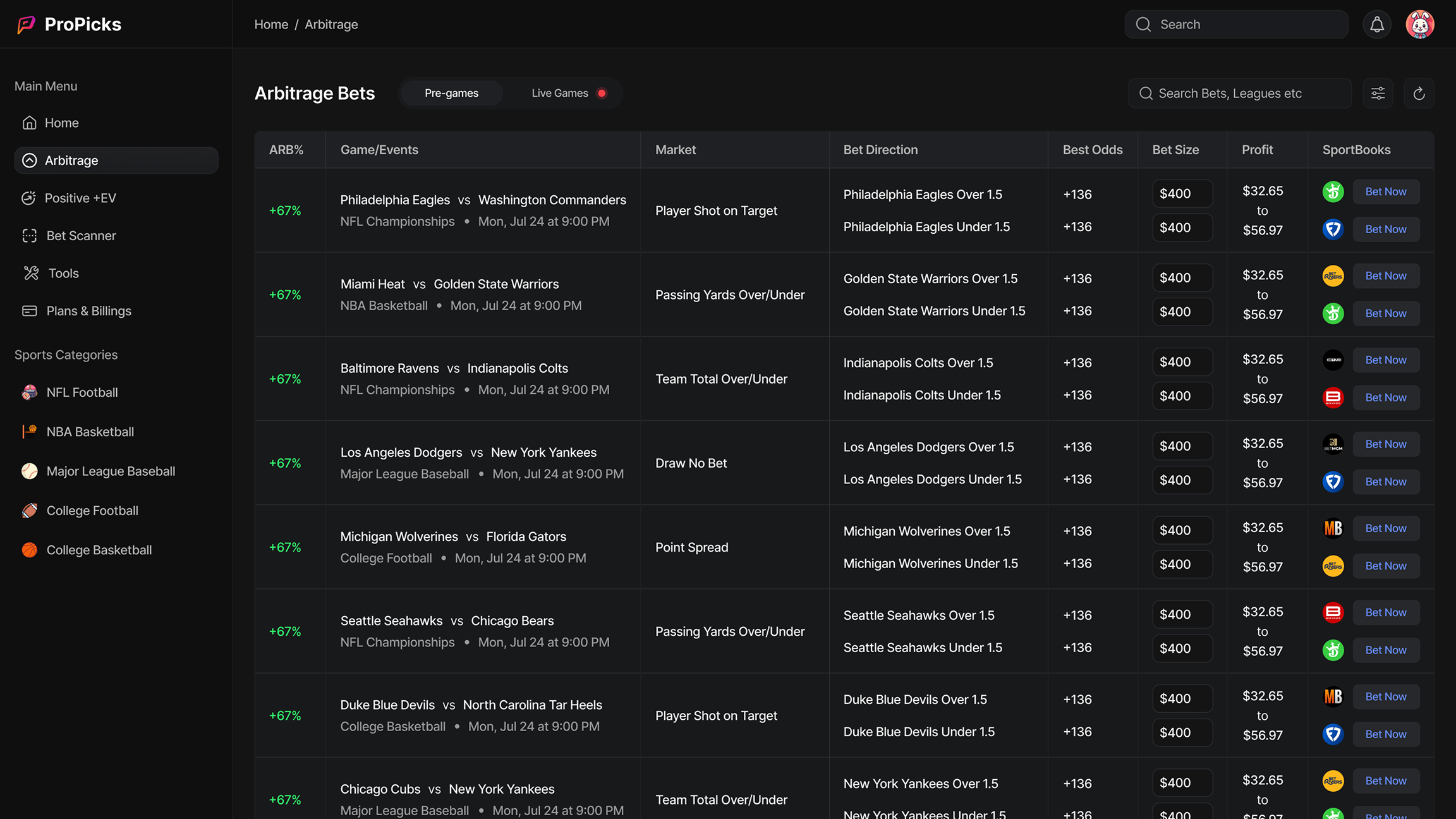This screenshot has height=819, width=1456.
Task: Open College Basketball category
Action: point(99,550)
